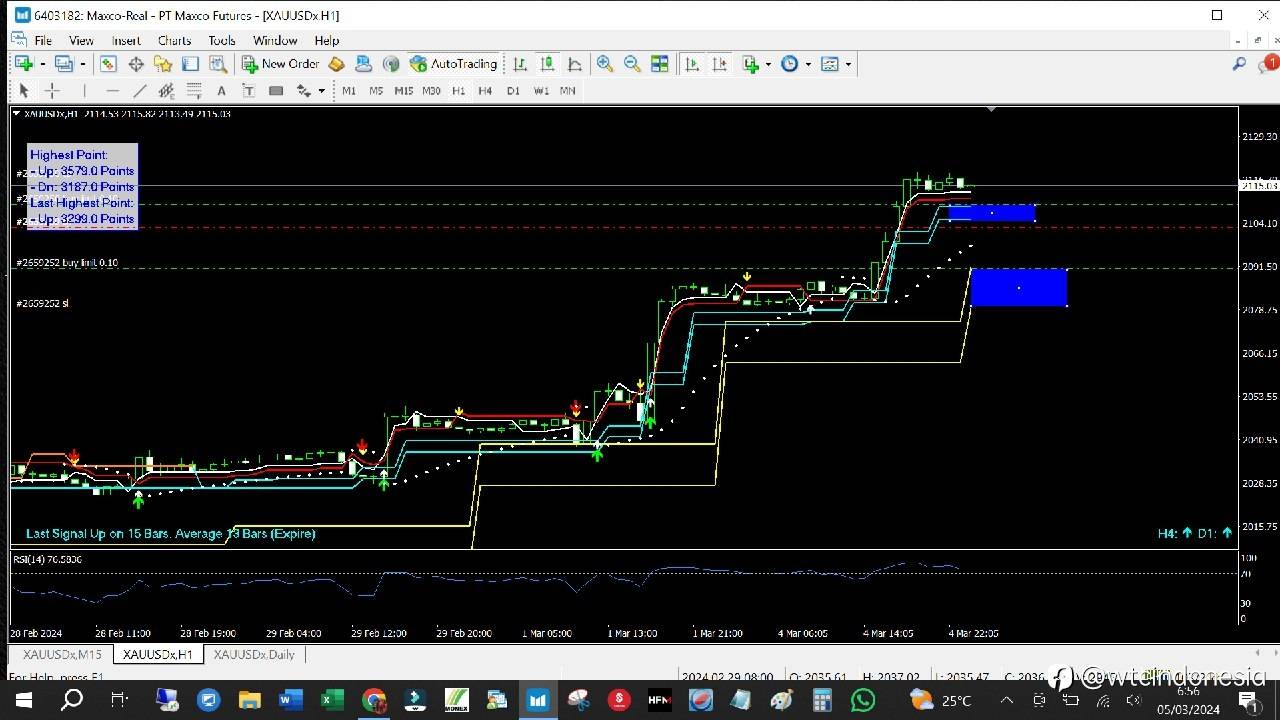
Task: Enable chart auto scroll
Action: (x=692, y=64)
